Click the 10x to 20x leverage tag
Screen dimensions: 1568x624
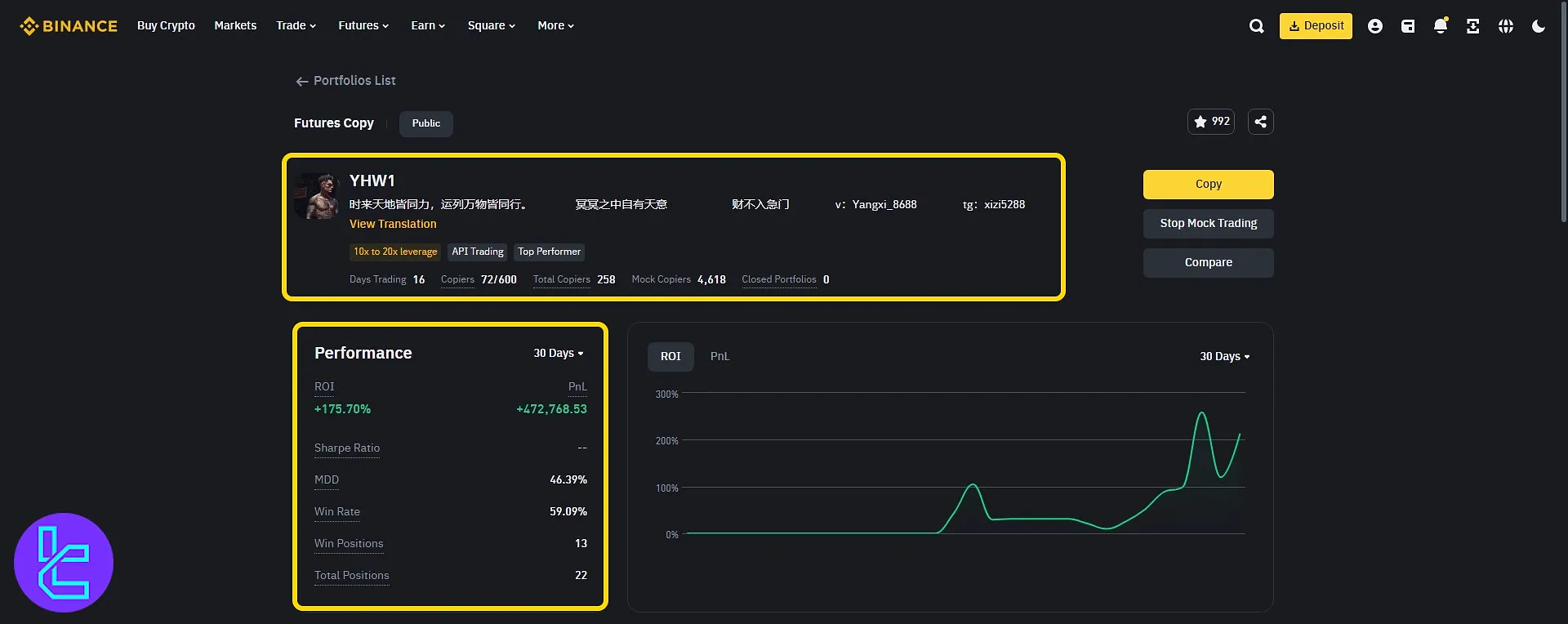click(395, 252)
